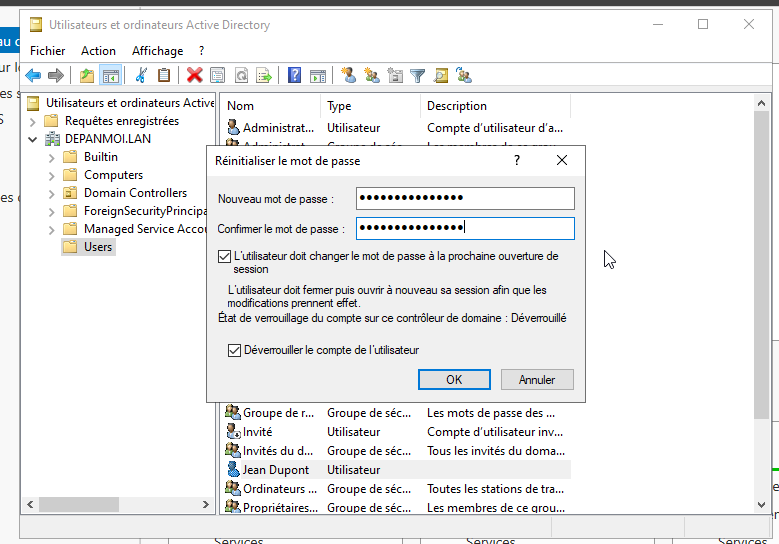Viewport: 779px width, 544px height.
Task: Click the Create new group icon
Action: point(372,76)
